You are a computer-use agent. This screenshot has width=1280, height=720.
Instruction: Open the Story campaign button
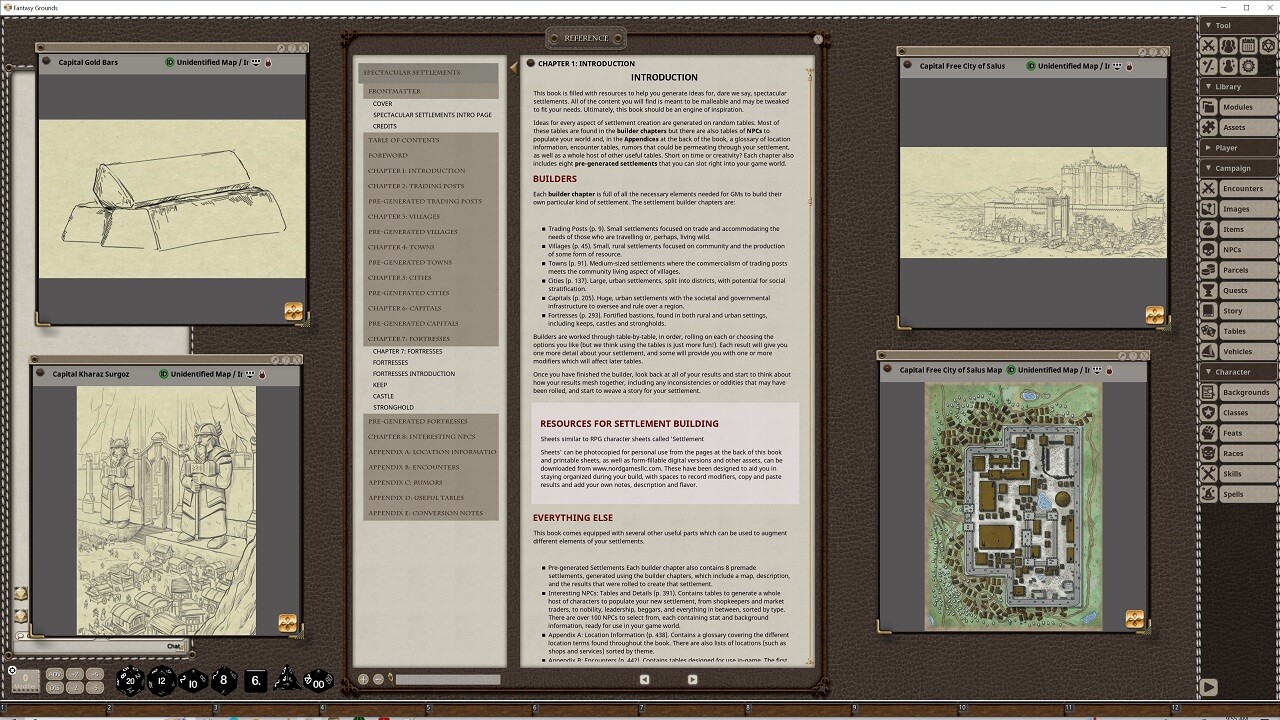click(x=1232, y=311)
